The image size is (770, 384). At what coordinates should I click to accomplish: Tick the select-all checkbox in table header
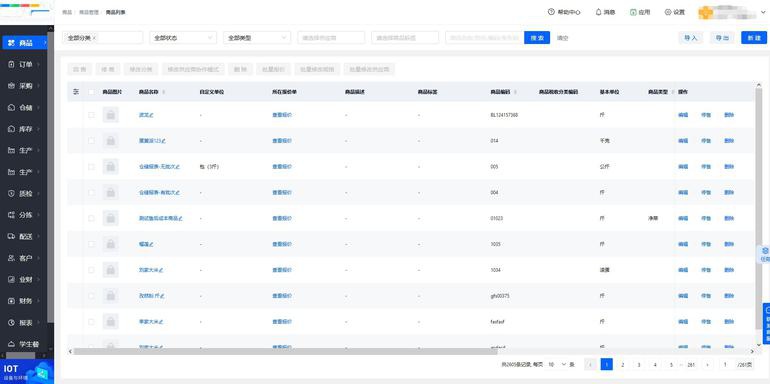click(x=91, y=92)
